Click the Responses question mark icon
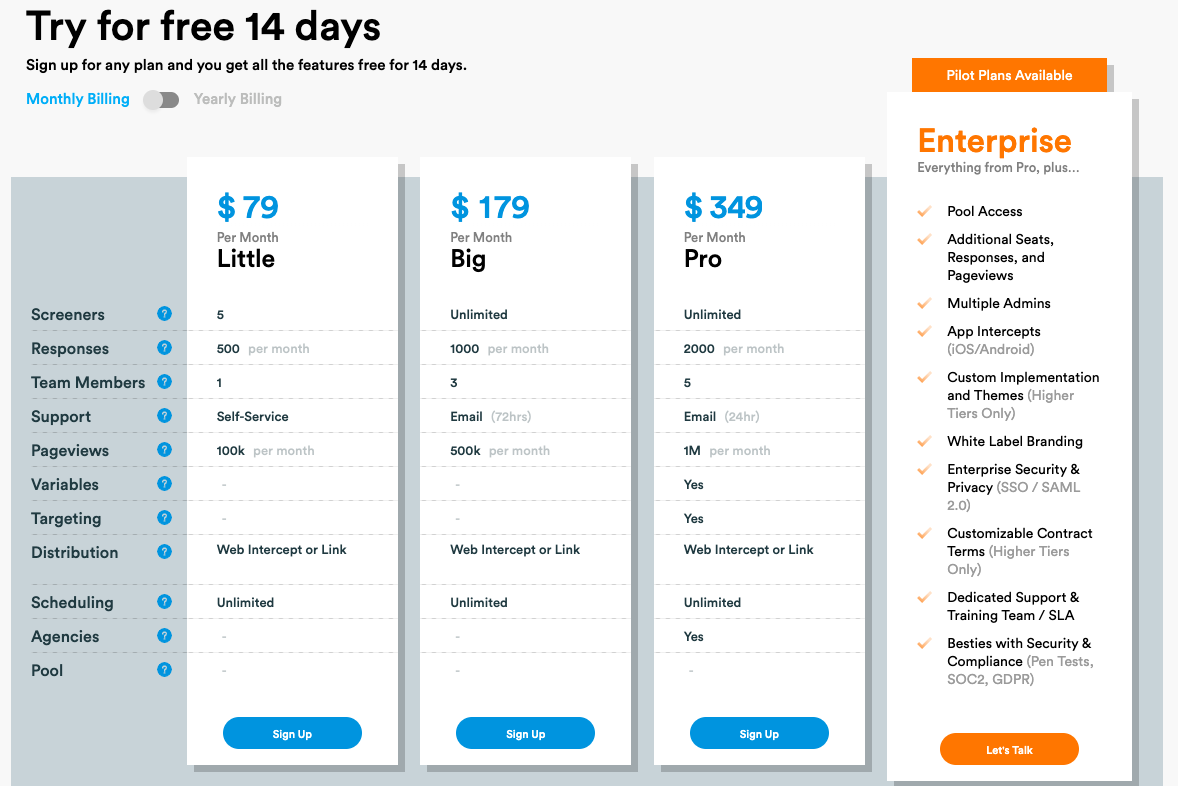Viewport: 1178px width, 786px height. 164,348
